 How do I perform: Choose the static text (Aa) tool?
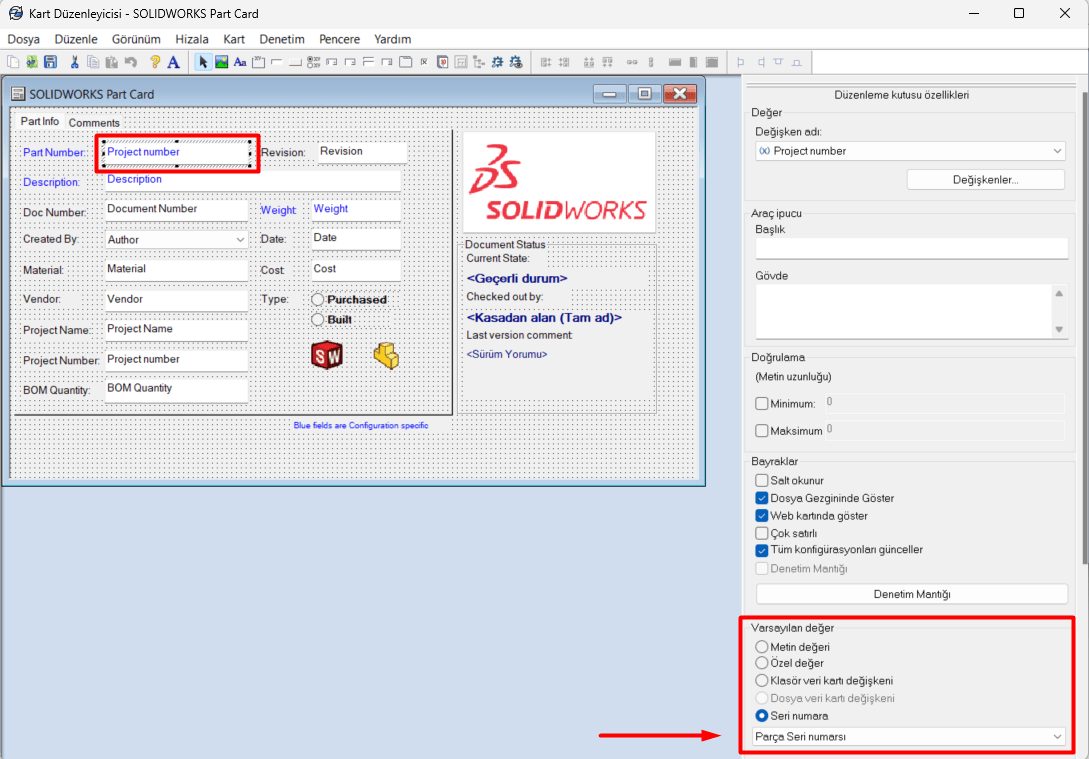(240, 62)
